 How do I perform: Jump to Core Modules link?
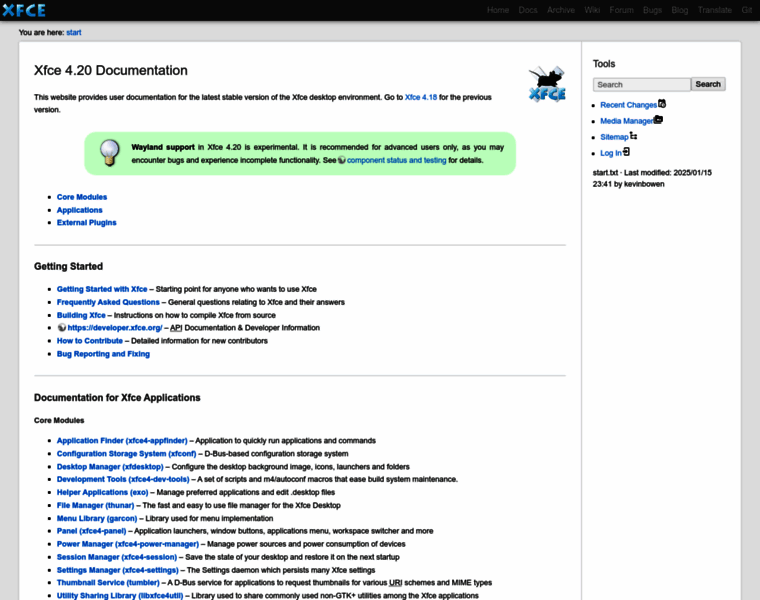pos(82,197)
